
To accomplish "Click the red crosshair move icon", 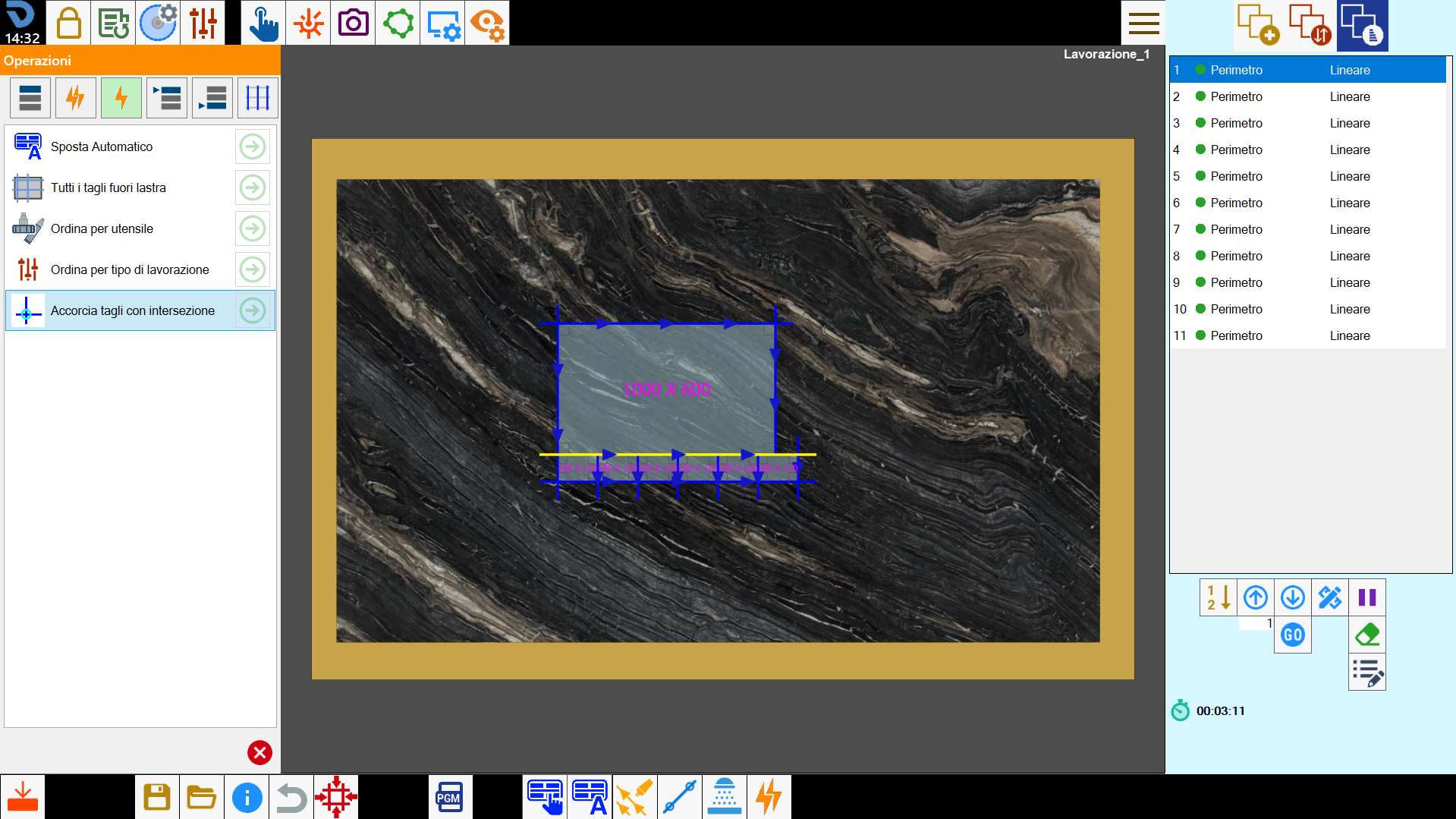I will 336,797.
